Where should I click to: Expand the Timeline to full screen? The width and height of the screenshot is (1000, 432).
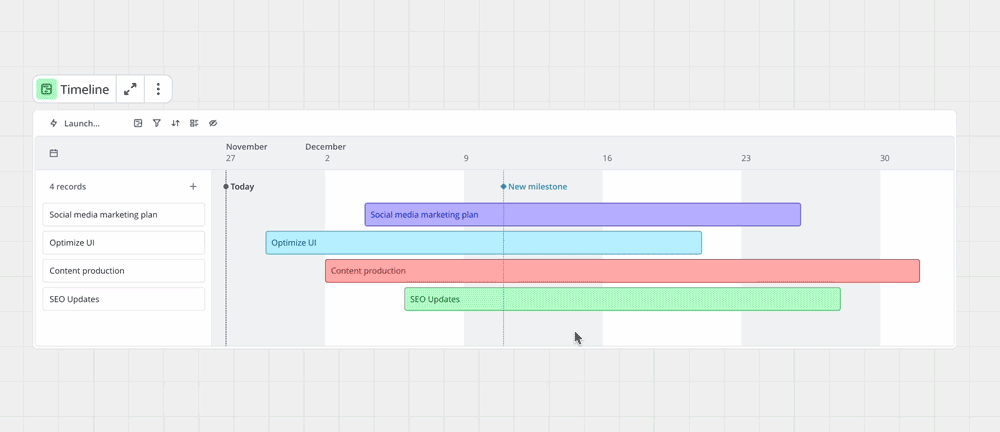click(x=130, y=89)
